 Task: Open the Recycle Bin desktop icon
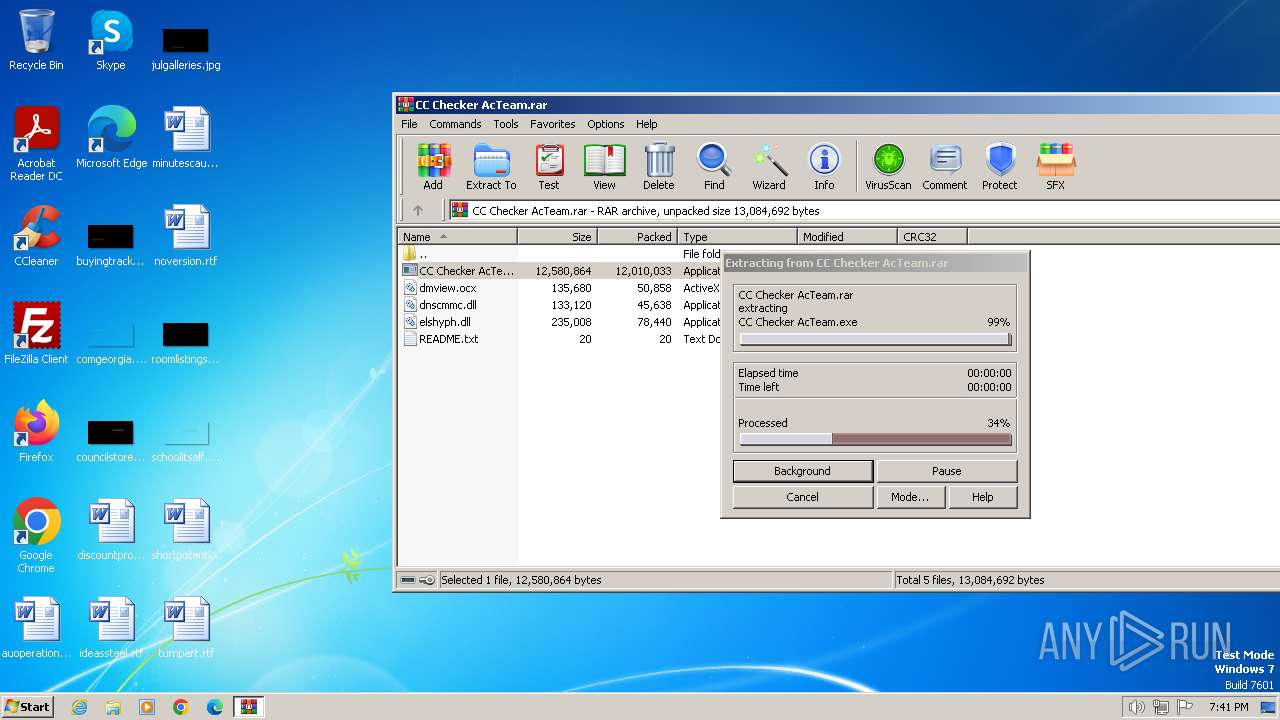pyautogui.click(x=36, y=40)
